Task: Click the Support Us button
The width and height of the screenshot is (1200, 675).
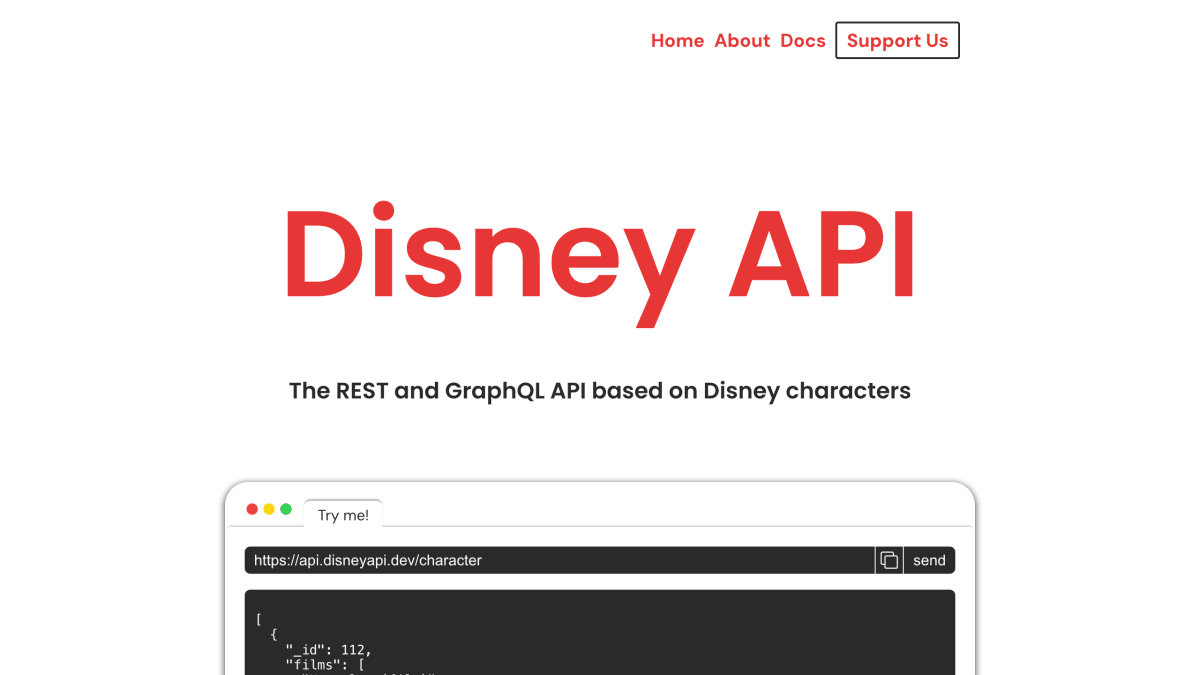Action: click(x=897, y=41)
